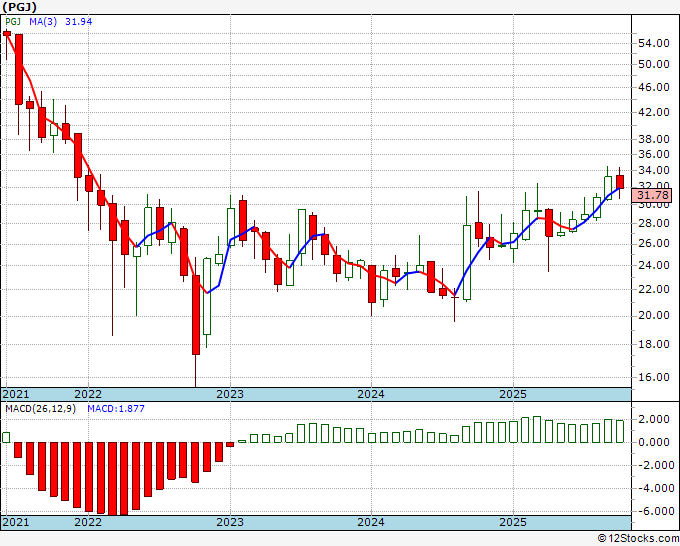Click the 42.00 price axis label
The width and height of the screenshot is (680, 546).
coord(654,112)
